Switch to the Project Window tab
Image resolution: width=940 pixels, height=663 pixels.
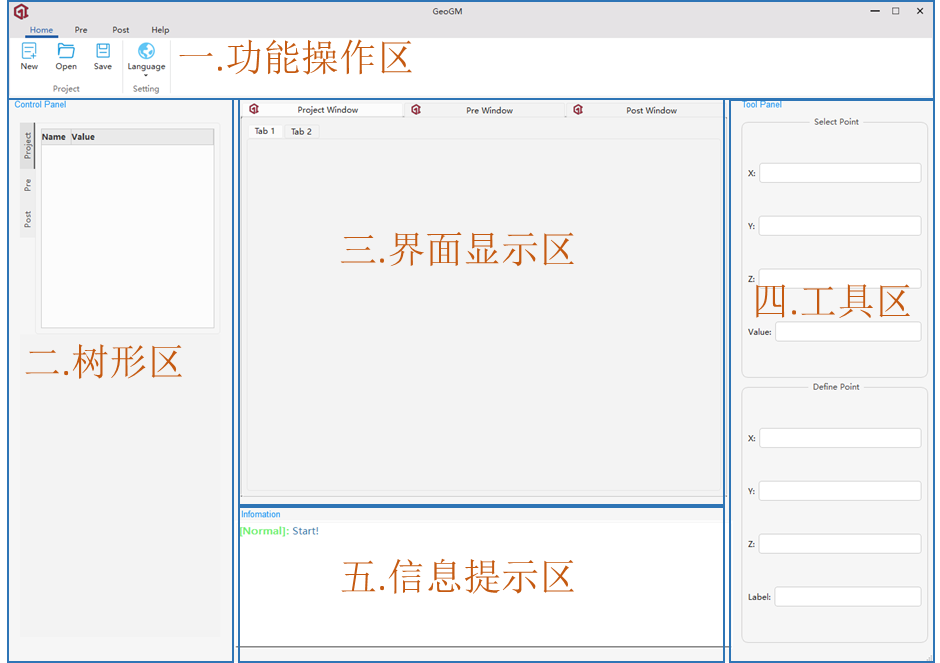[327, 110]
